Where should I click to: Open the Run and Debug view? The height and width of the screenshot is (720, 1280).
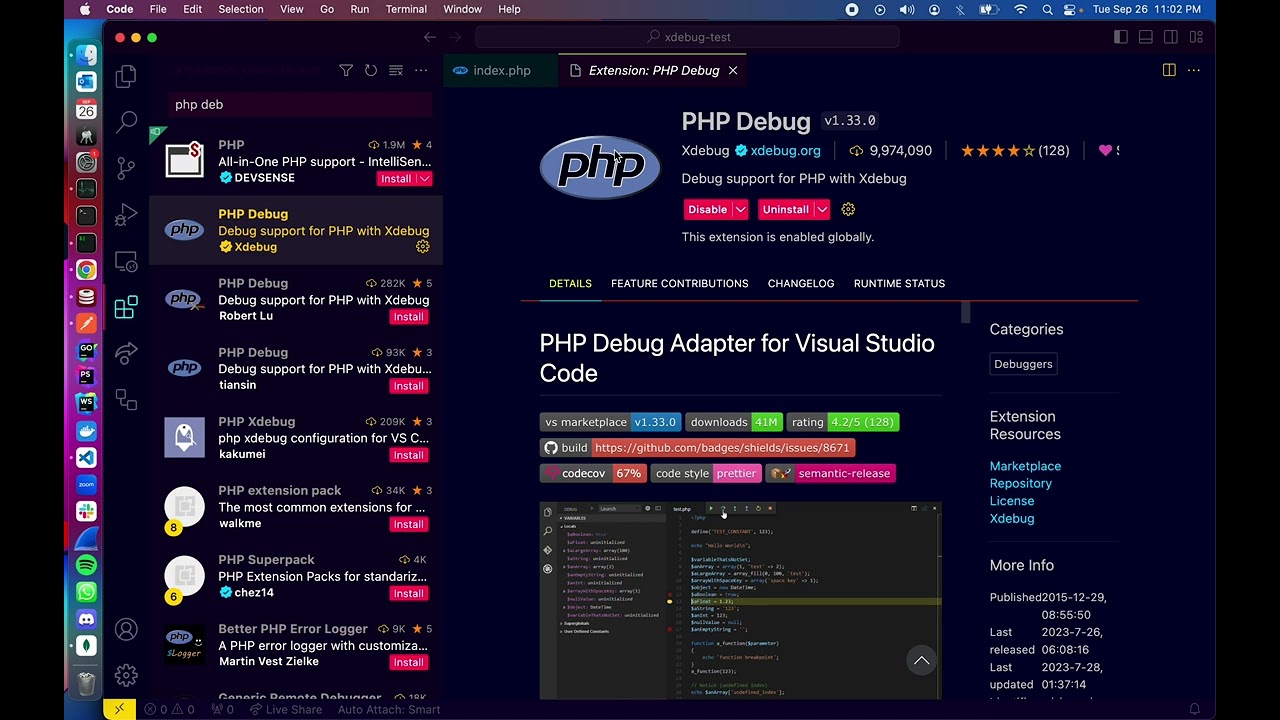click(126, 214)
